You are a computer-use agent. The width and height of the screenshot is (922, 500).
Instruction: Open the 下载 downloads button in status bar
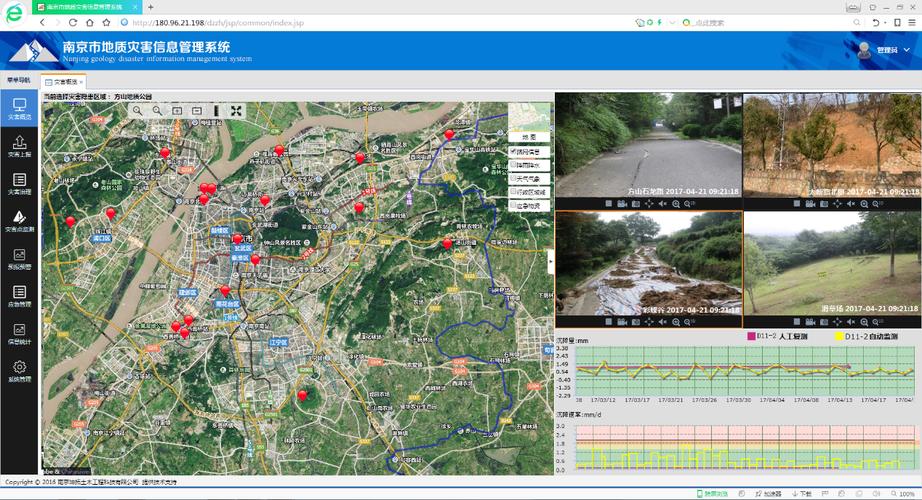tap(801, 494)
